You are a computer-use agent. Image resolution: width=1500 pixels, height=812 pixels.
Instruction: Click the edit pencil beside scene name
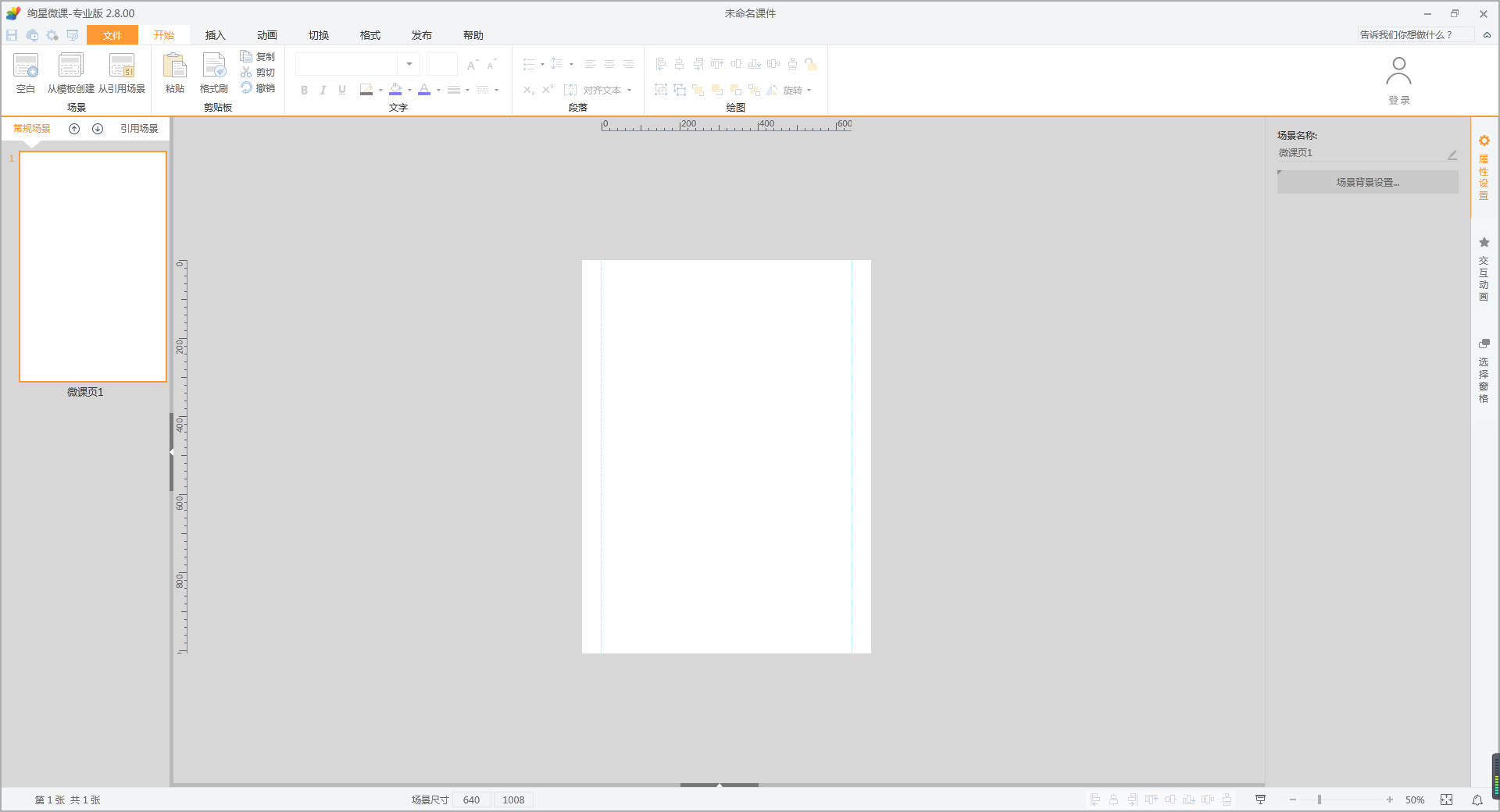[x=1452, y=155]
